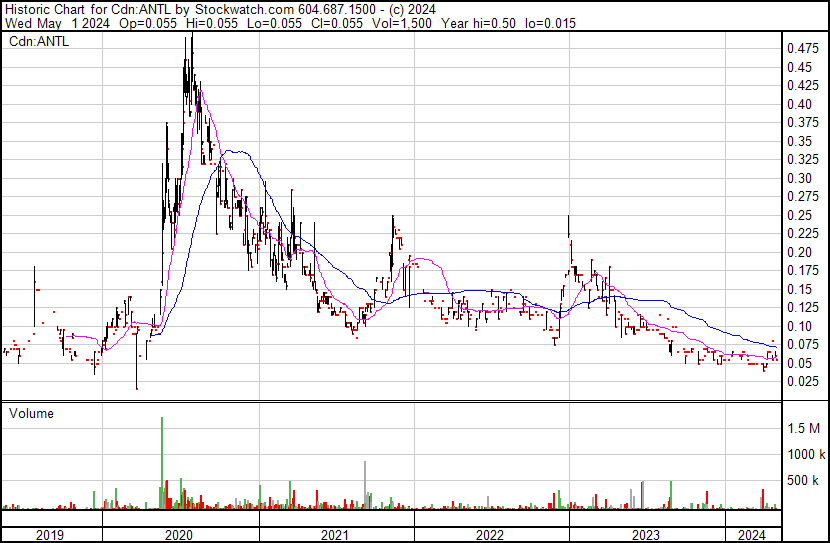Select the 2022 year label on timeline
Image resolution: width=830 pixels, height=543 pixels.
(491, 534)
